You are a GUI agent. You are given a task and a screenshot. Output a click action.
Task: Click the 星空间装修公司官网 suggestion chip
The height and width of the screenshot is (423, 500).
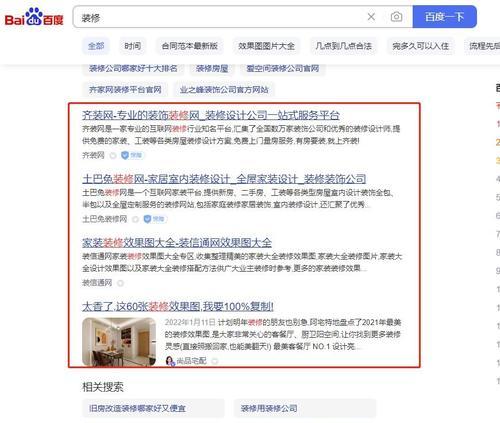coord(283,69)
